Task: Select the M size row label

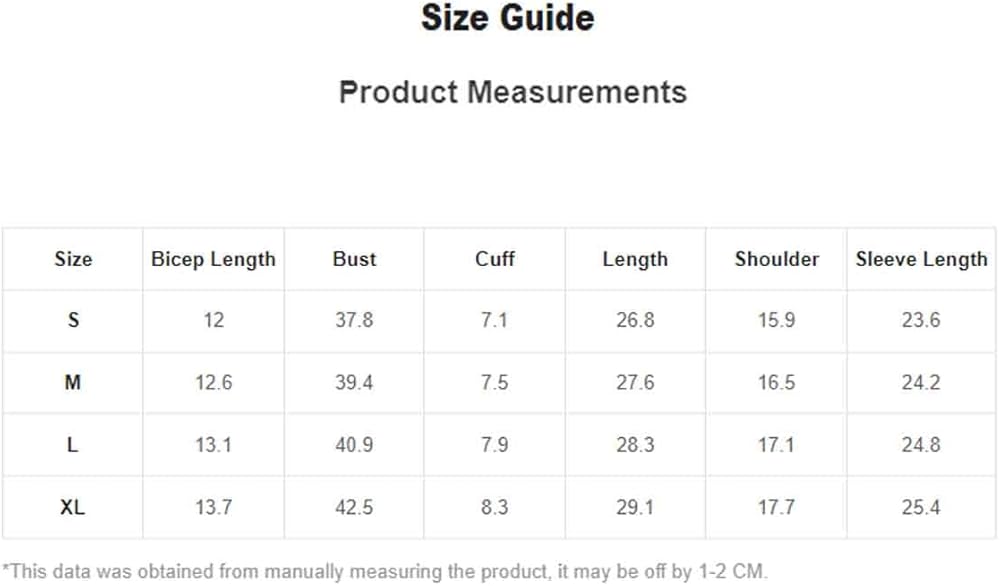Action: tap(73, 383)
